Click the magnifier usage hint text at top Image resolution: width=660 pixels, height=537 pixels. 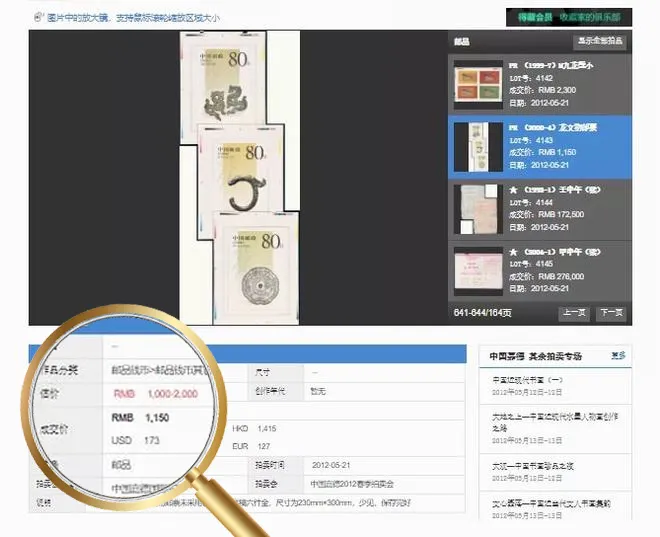click(133, 18)
